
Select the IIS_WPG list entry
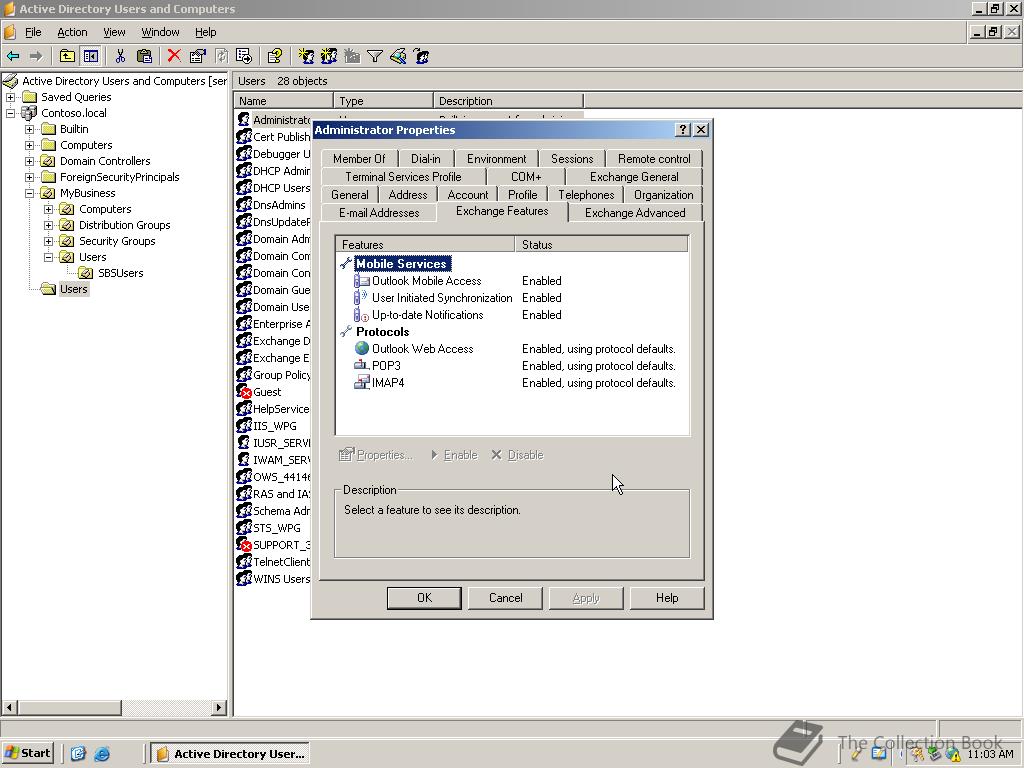point(274,426)
